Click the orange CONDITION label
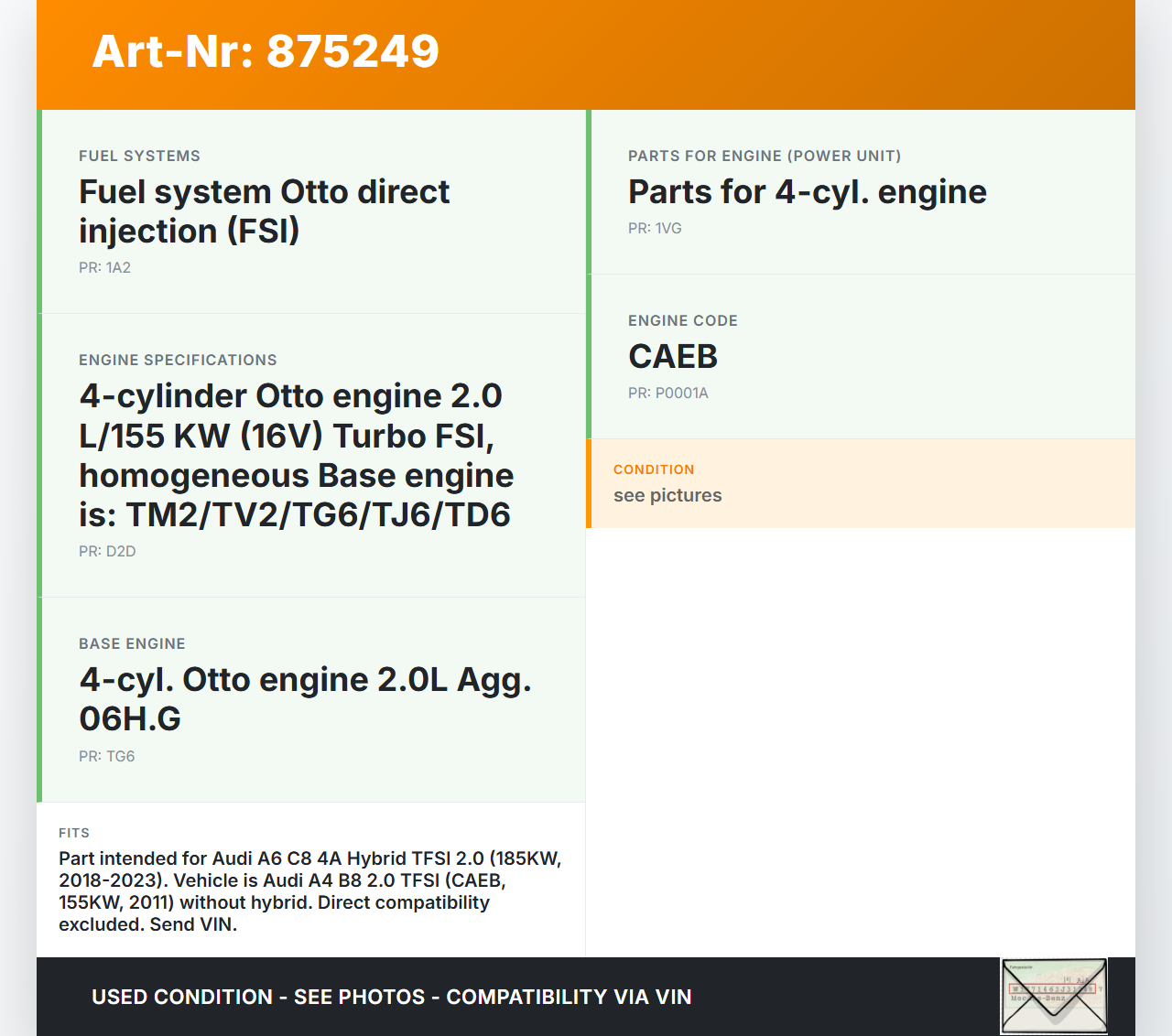Screen dimensions: 1172x1036 (654, 469)
